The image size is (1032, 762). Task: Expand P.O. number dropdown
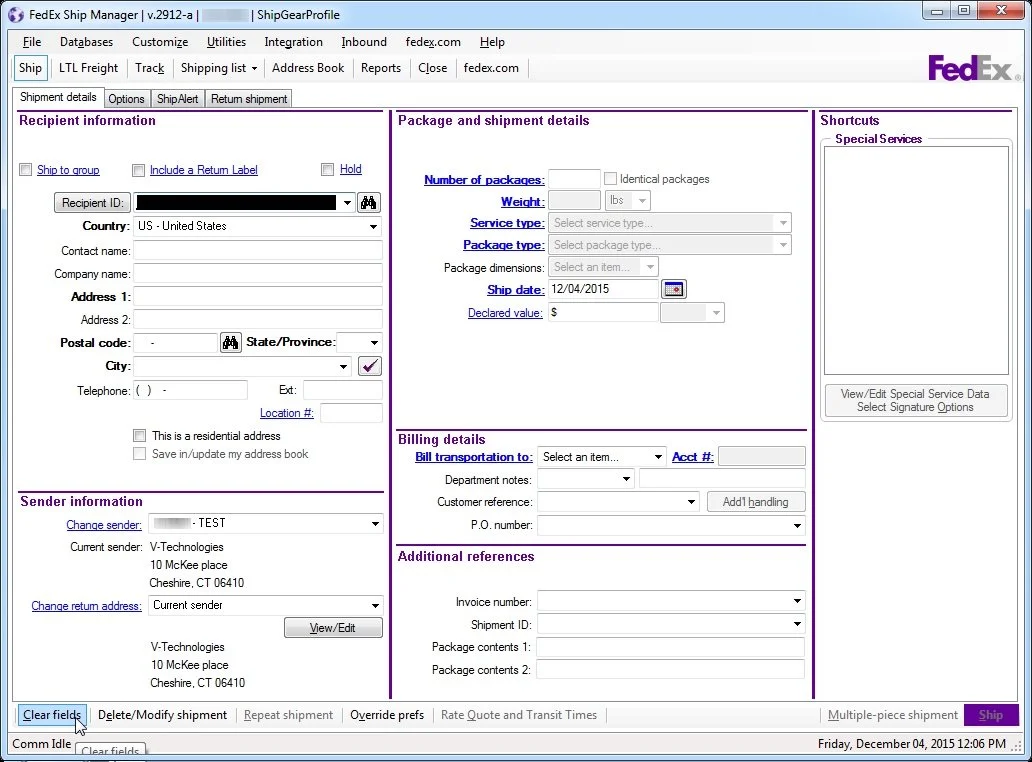(797, 525)
